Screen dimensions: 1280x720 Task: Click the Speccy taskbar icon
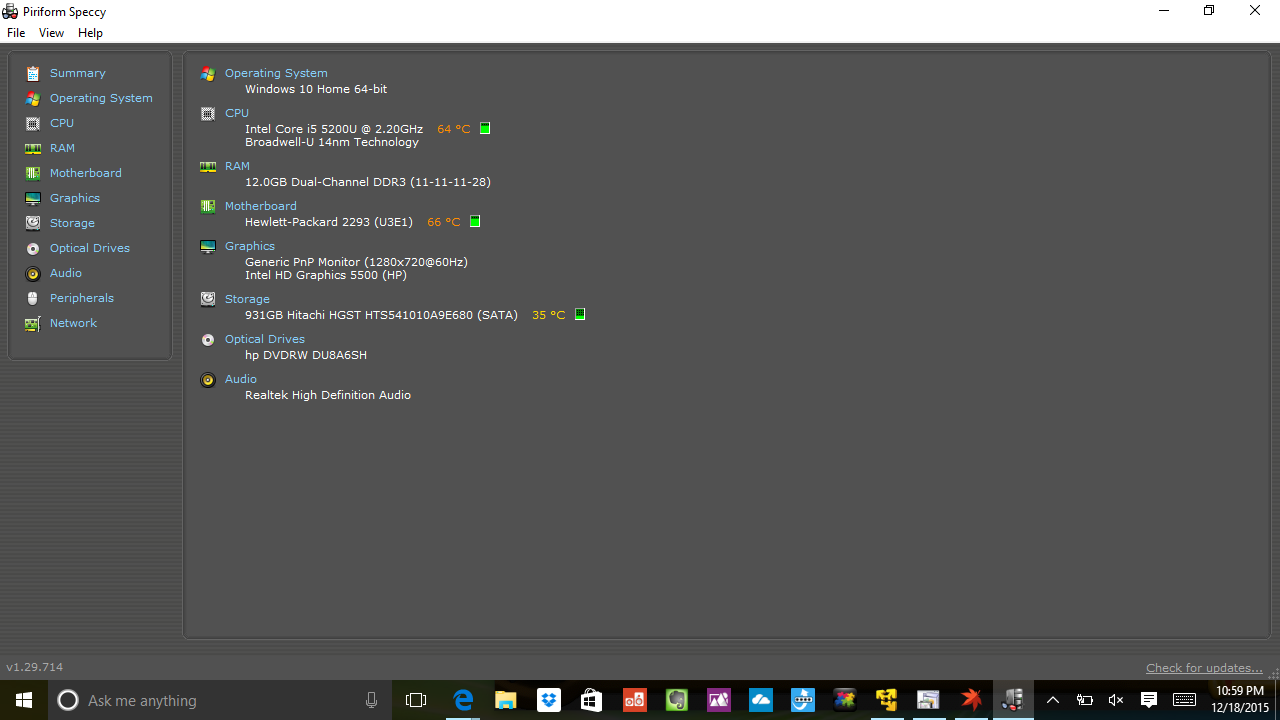[x=1013, y=700]
